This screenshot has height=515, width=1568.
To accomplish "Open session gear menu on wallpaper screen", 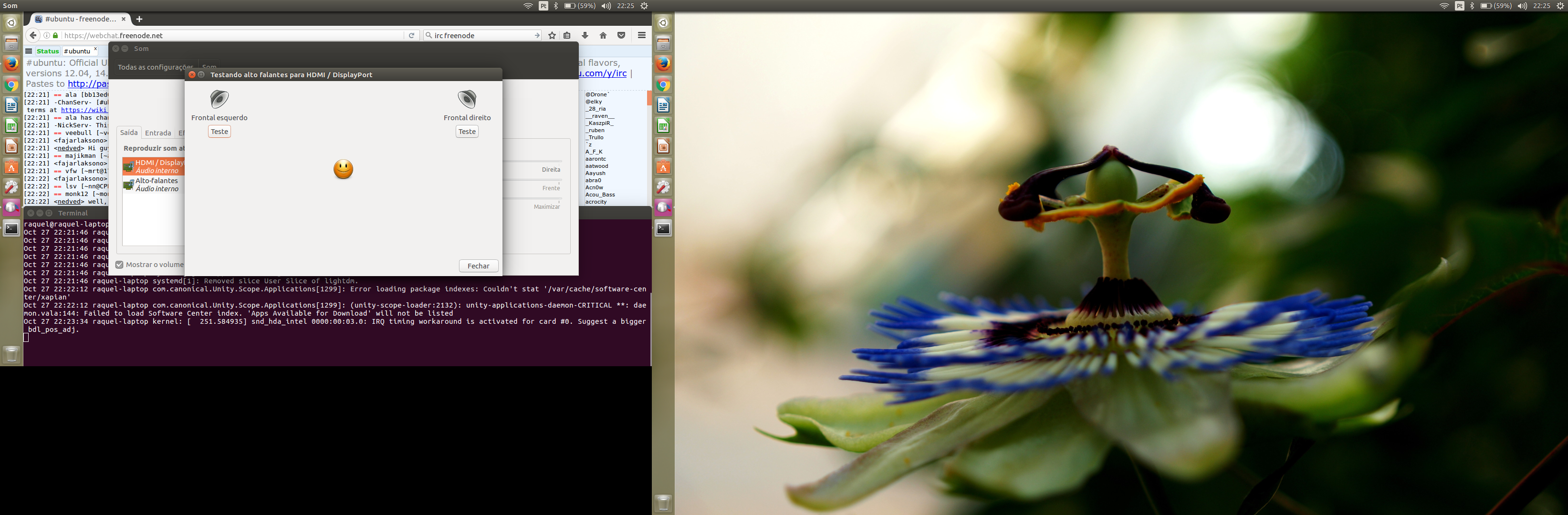I will point(1560,5).
